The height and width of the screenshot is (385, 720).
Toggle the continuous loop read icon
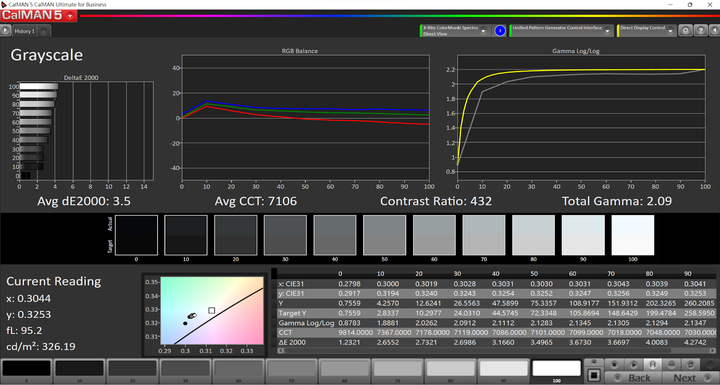click(x=672, y=364)
